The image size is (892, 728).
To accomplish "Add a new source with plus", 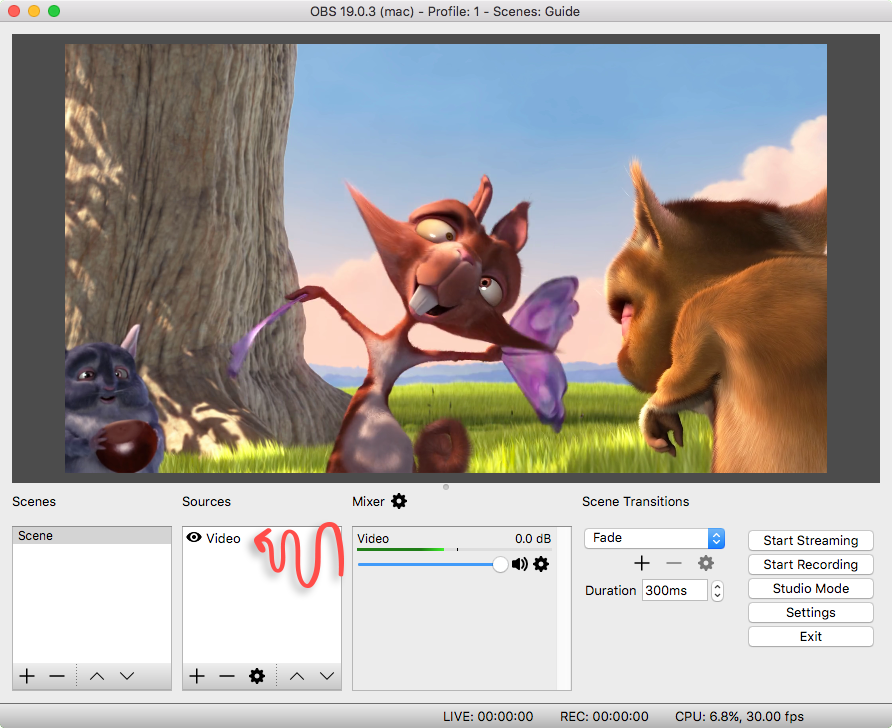I will pyautogui.click(x=197, y=676).
